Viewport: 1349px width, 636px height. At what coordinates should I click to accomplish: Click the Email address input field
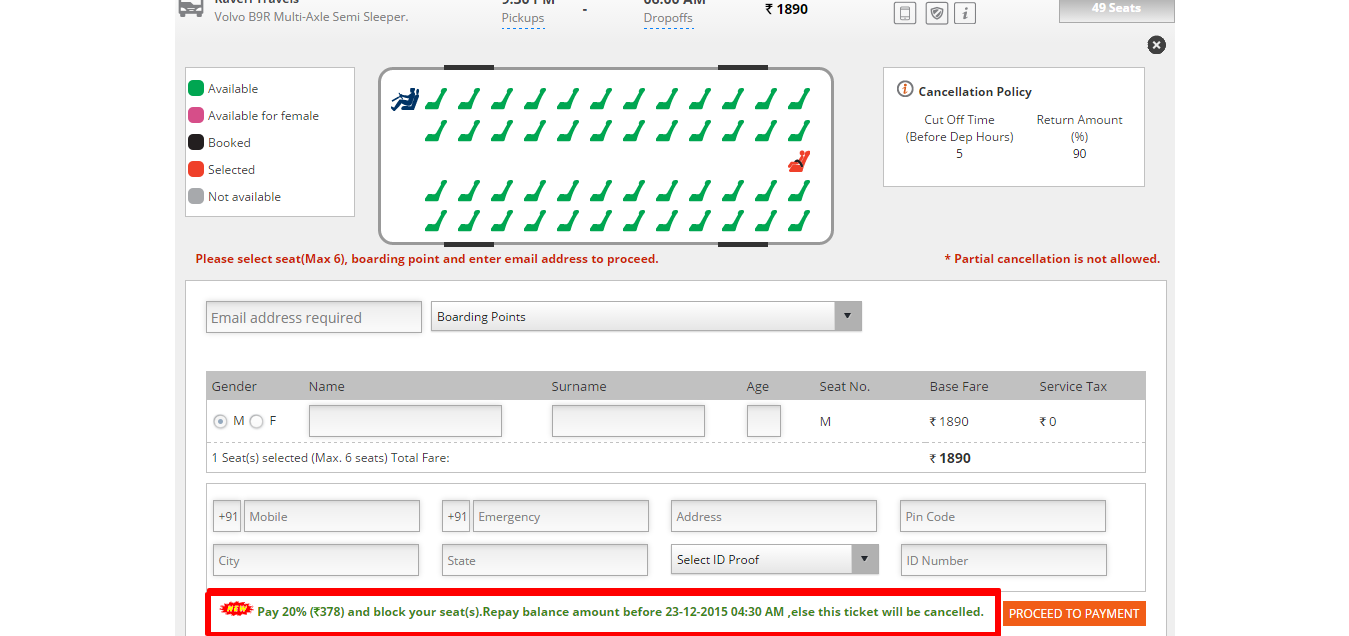point(314,318)
